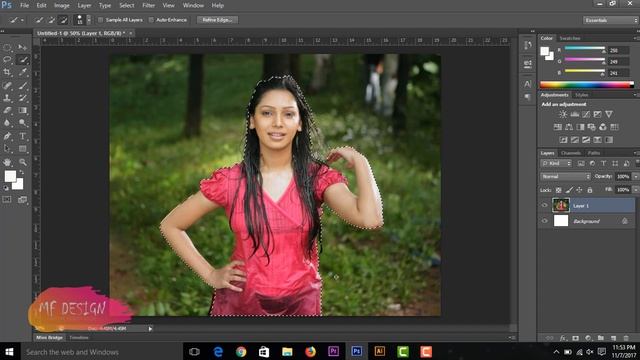The height and width of the screenshot is (360, 640).
Task: Enable Sample All Layers checkbox
Action: tap(100, 20)
